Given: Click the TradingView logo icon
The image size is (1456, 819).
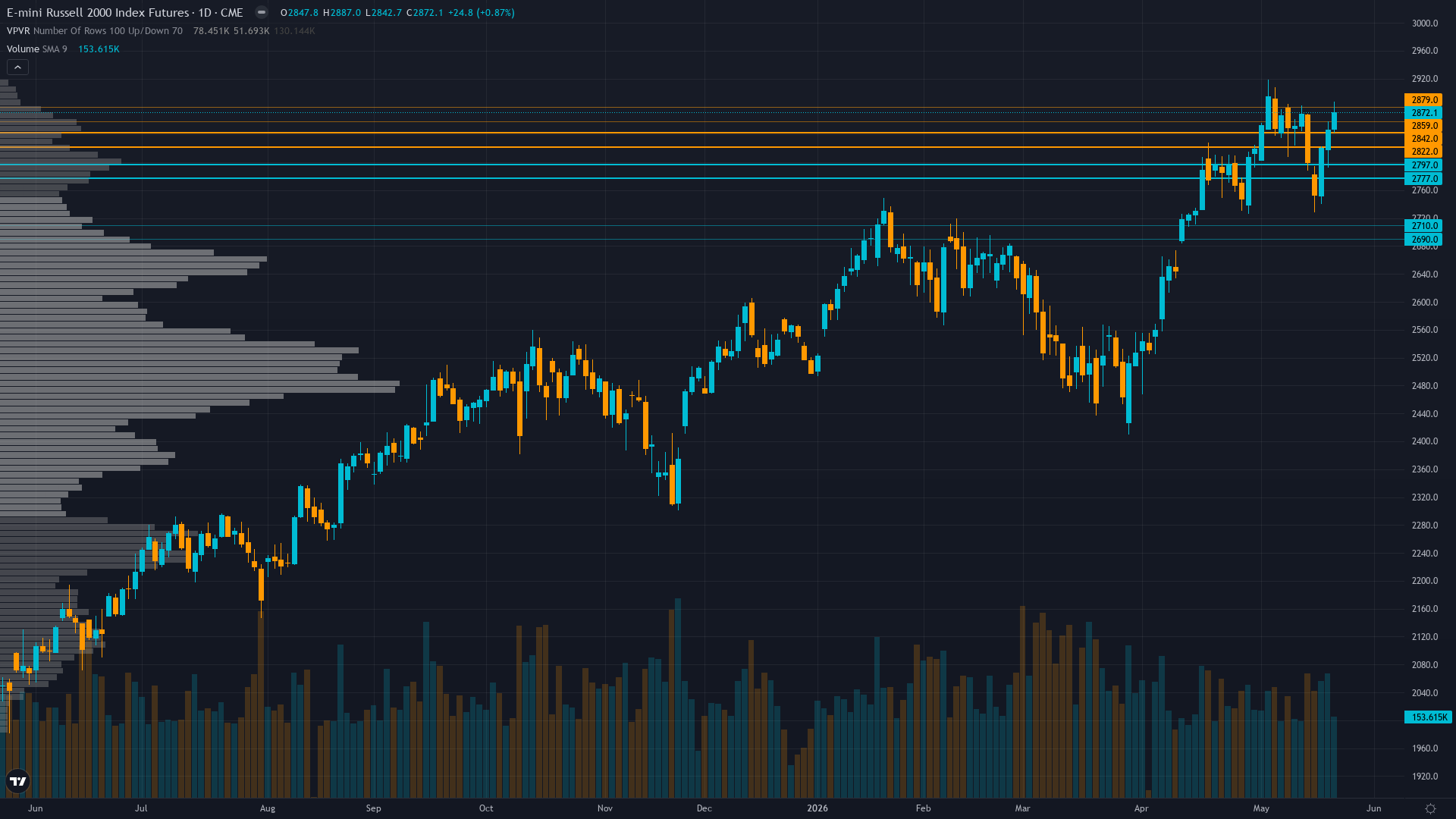Looking at the screenshot, I should tap(17, 781).
